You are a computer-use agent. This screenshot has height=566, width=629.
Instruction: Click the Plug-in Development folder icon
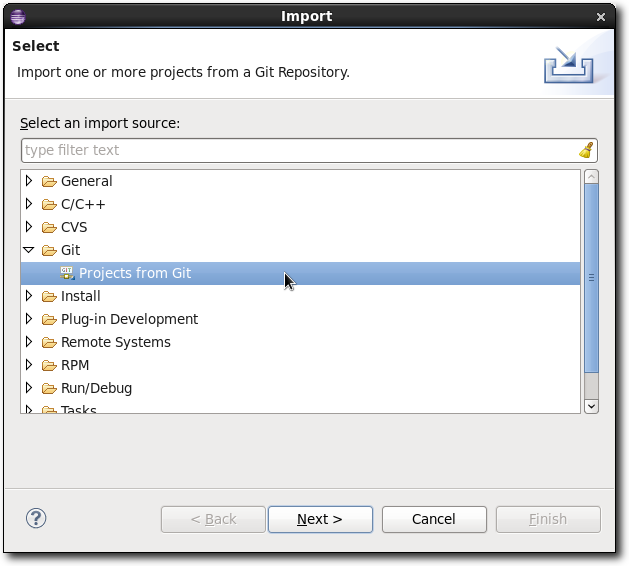[49, 320]
